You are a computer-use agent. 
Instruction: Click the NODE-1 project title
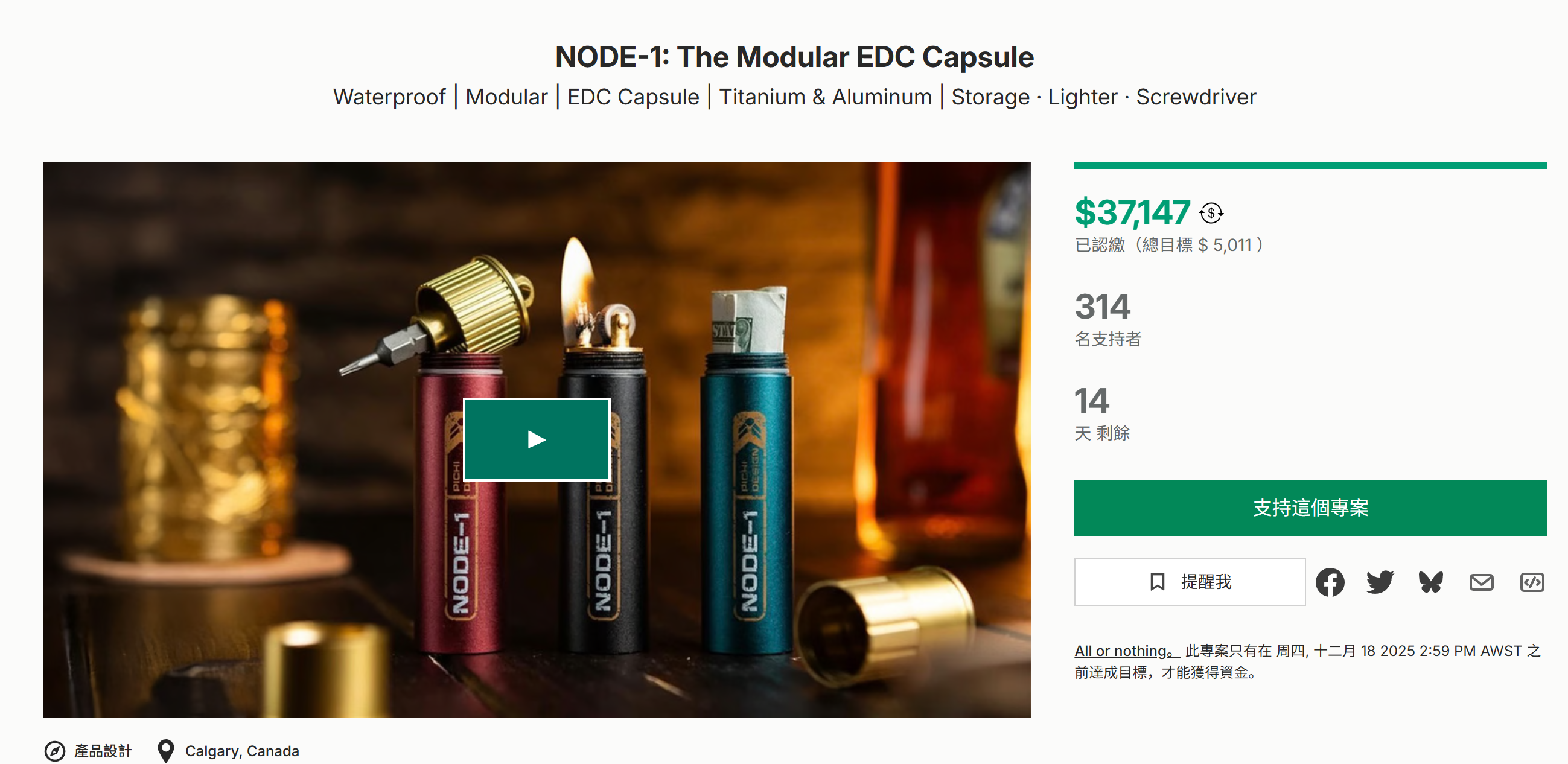pyautogui.click(x=794, y=57)
